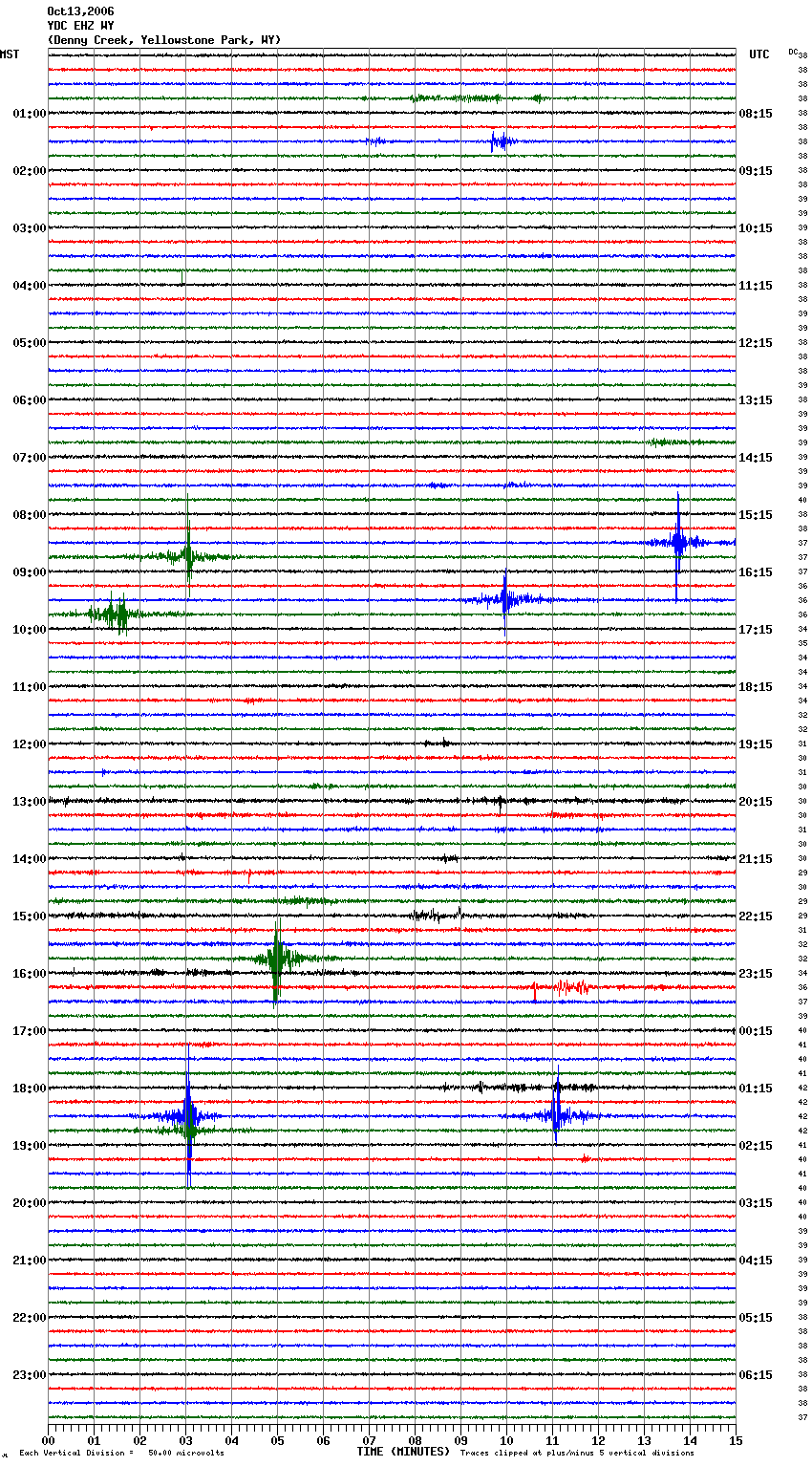Click the 'MST' time zone label
This screenshot has height=1466, width=812.
pyautogui.click(x=10, y=54)
